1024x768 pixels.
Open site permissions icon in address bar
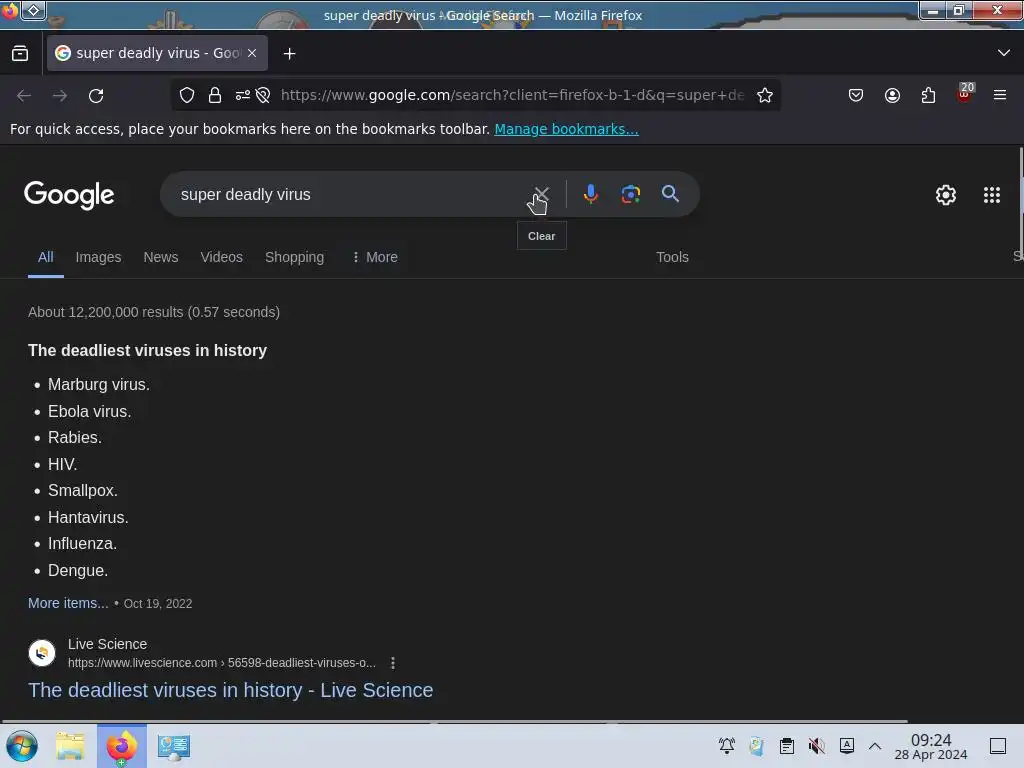tap(243, 95)
